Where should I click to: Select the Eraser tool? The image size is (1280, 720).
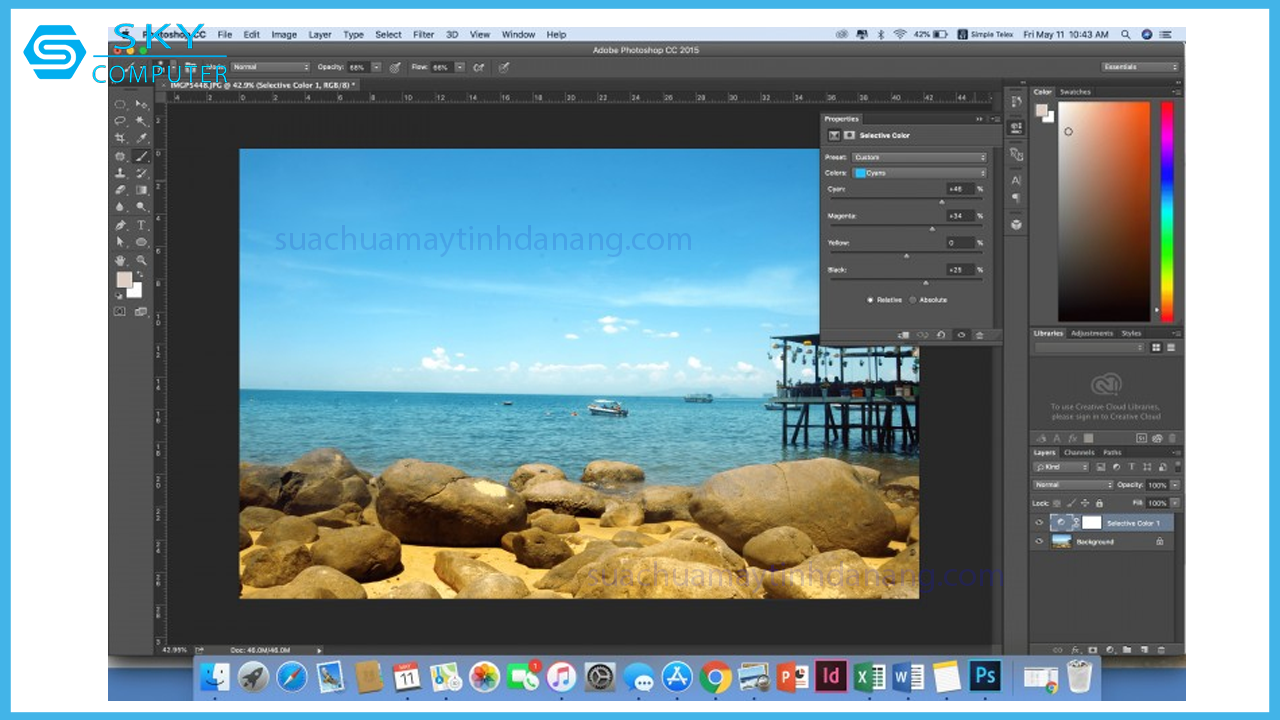coord(120,190)
